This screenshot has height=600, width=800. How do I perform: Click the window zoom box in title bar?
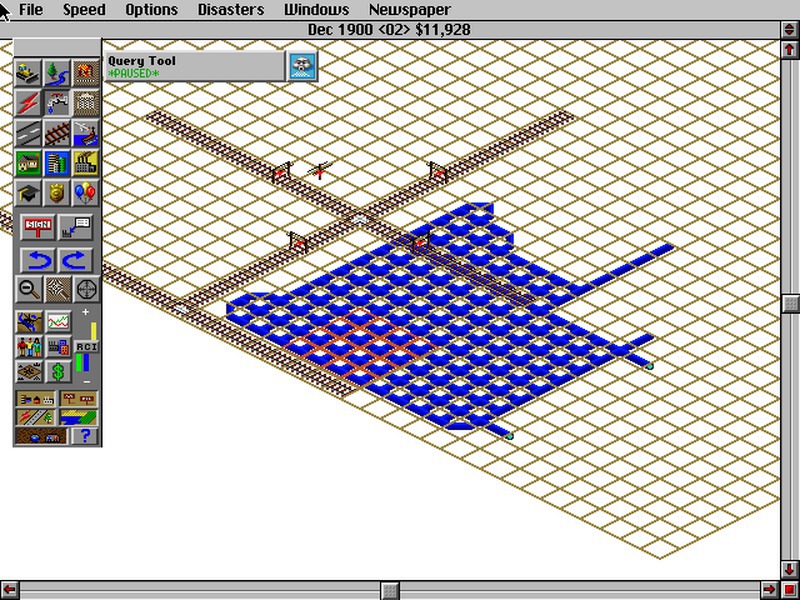tap(789, 30)
